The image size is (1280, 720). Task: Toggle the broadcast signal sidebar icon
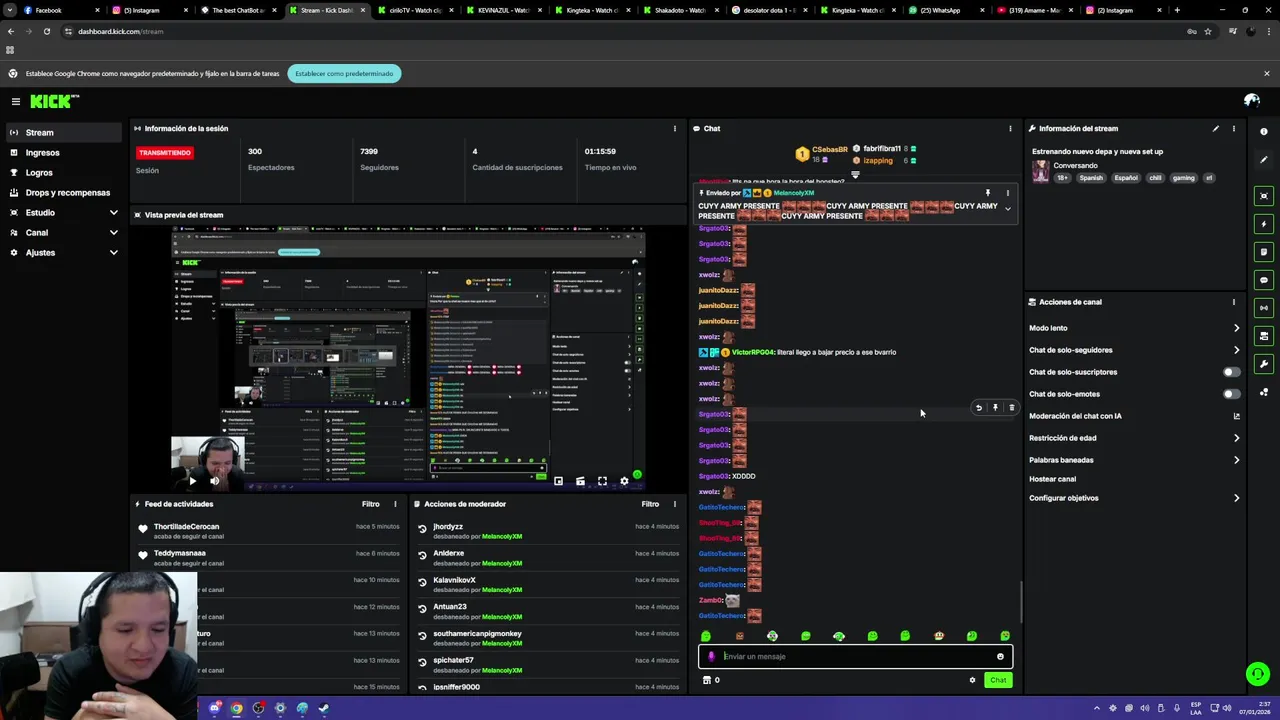1264,308
